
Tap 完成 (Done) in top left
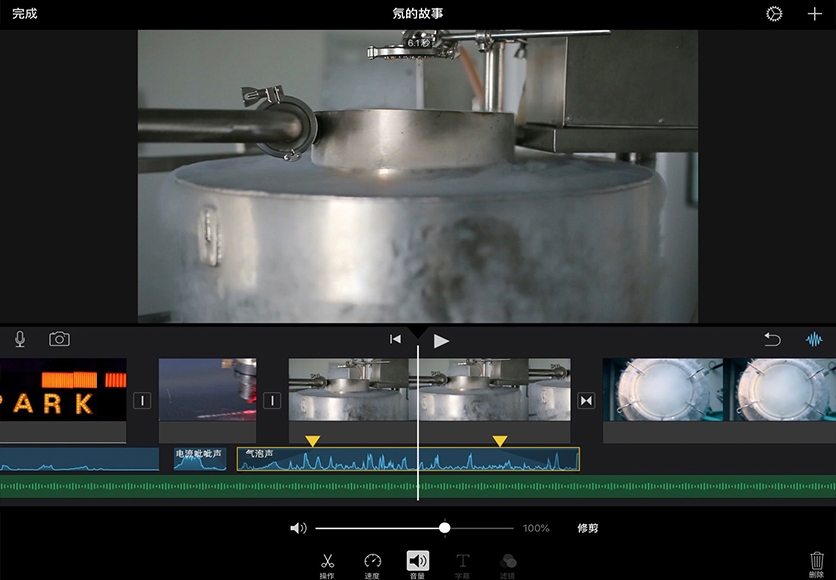pyautogui.click(x=25, y=14)
